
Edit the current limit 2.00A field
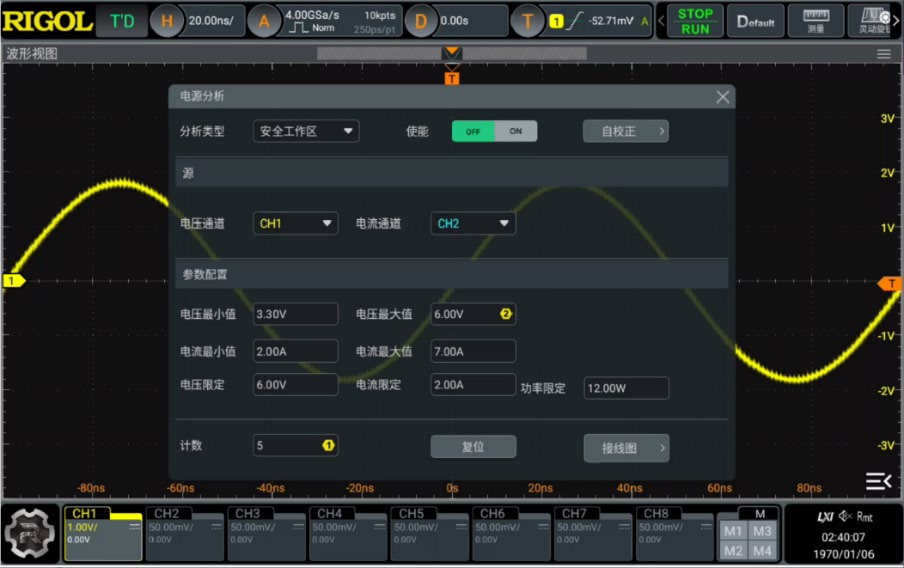click(473, 385)
